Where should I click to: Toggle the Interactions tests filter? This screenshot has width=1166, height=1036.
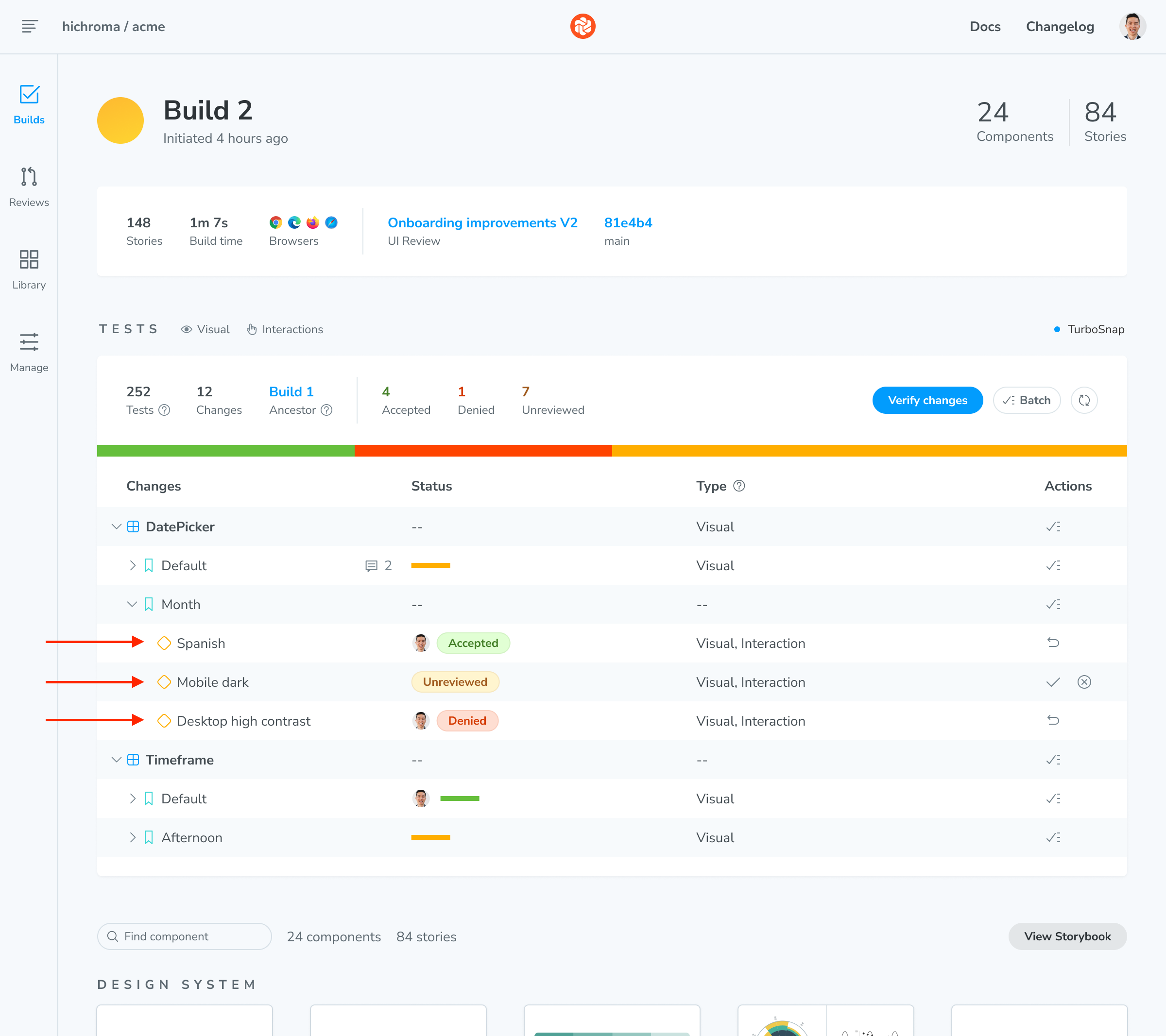[285, 329]
